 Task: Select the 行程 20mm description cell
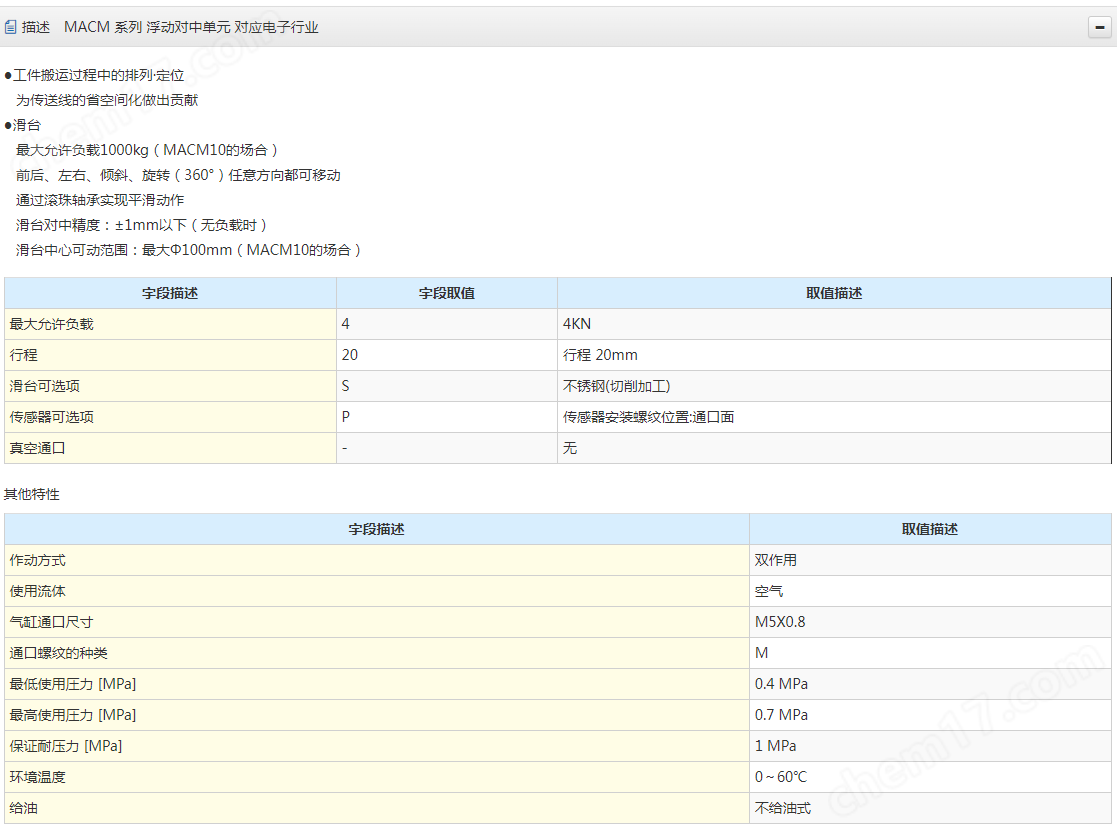click(600, 355)
